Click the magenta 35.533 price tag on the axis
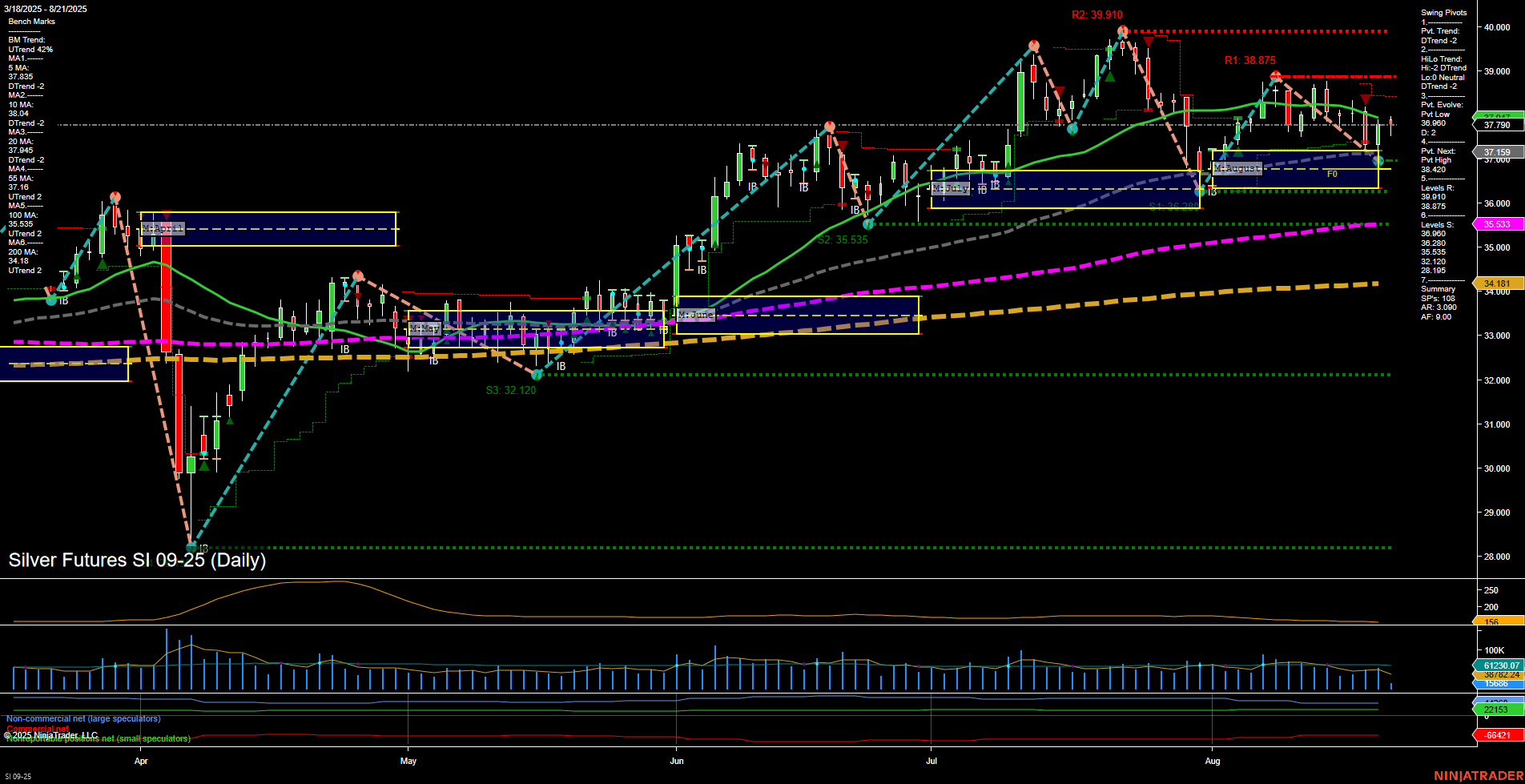This screenshot has width=1525, height=784. coord(1498,224)
